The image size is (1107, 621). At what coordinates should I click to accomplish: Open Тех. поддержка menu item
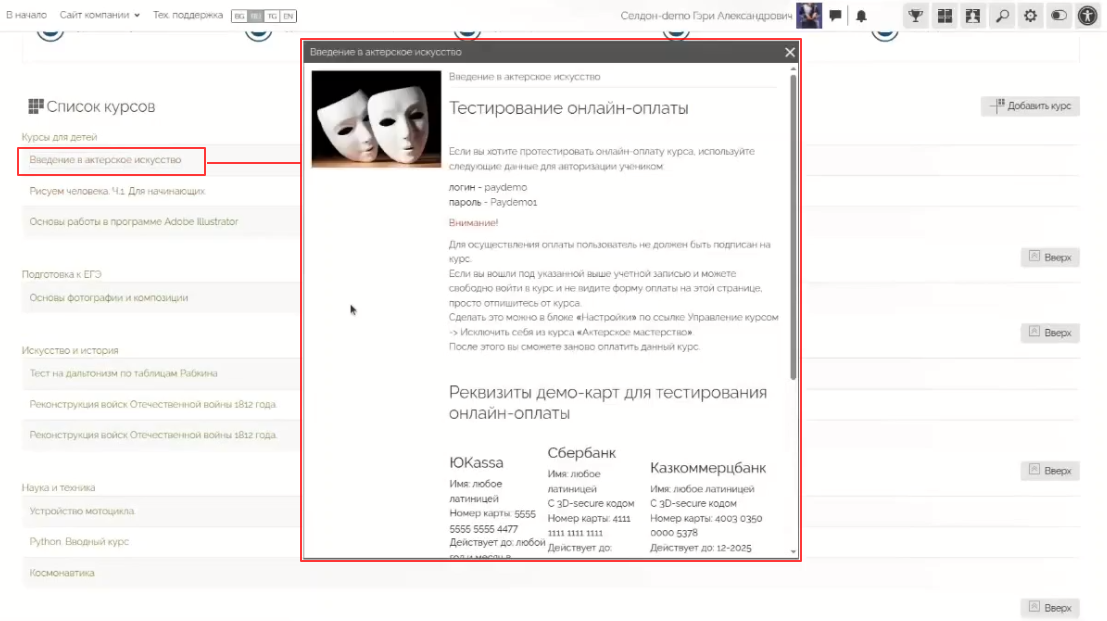(x=188, y=15)
